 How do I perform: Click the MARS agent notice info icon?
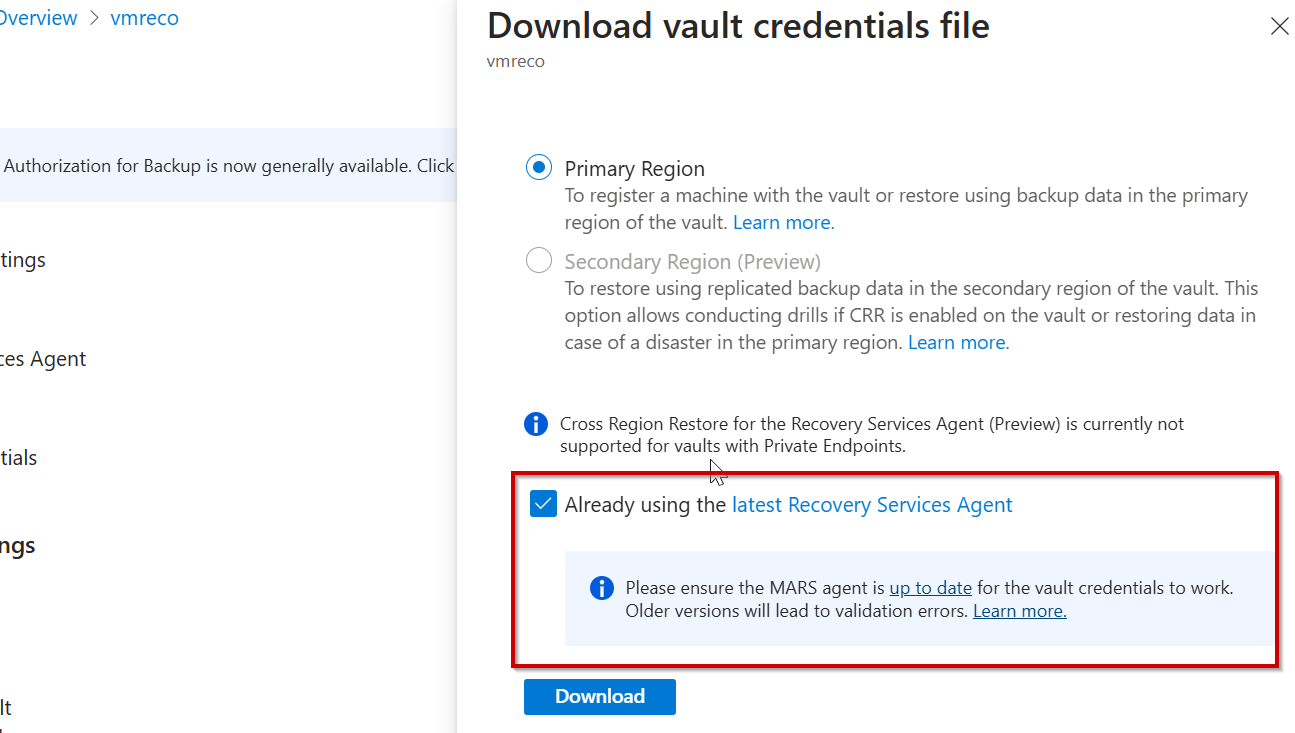point(601,588)
